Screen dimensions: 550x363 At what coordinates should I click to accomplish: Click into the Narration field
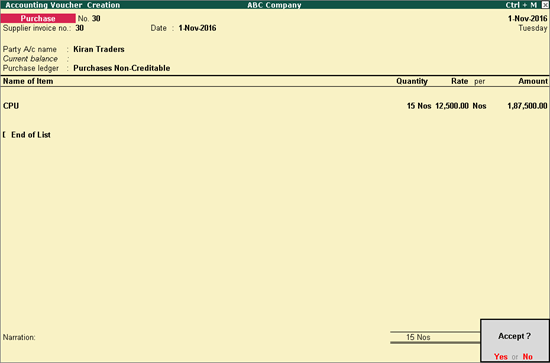pyautogui.click(x=210, y=337)
